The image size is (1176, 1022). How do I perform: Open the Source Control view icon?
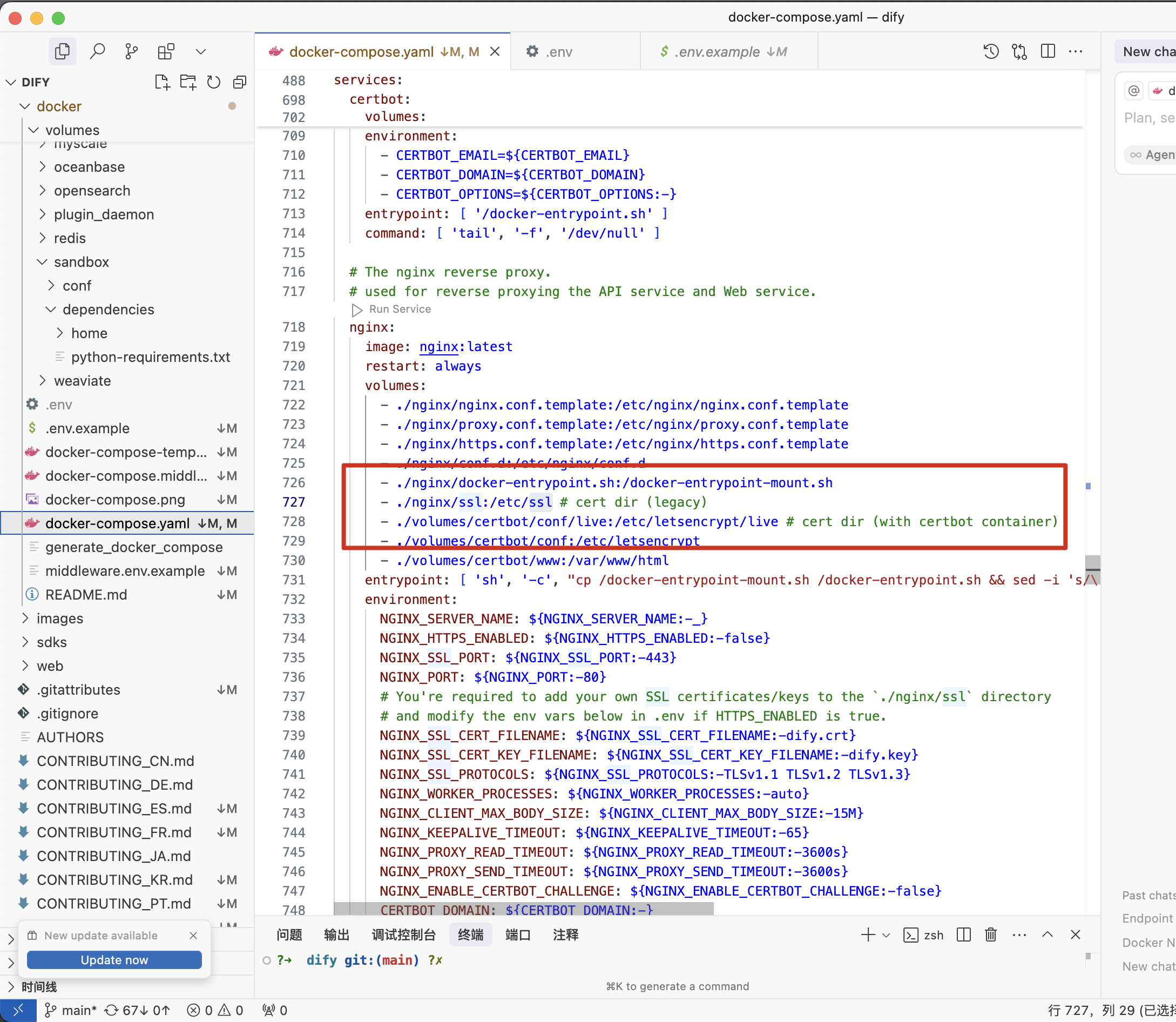[132, 52]
